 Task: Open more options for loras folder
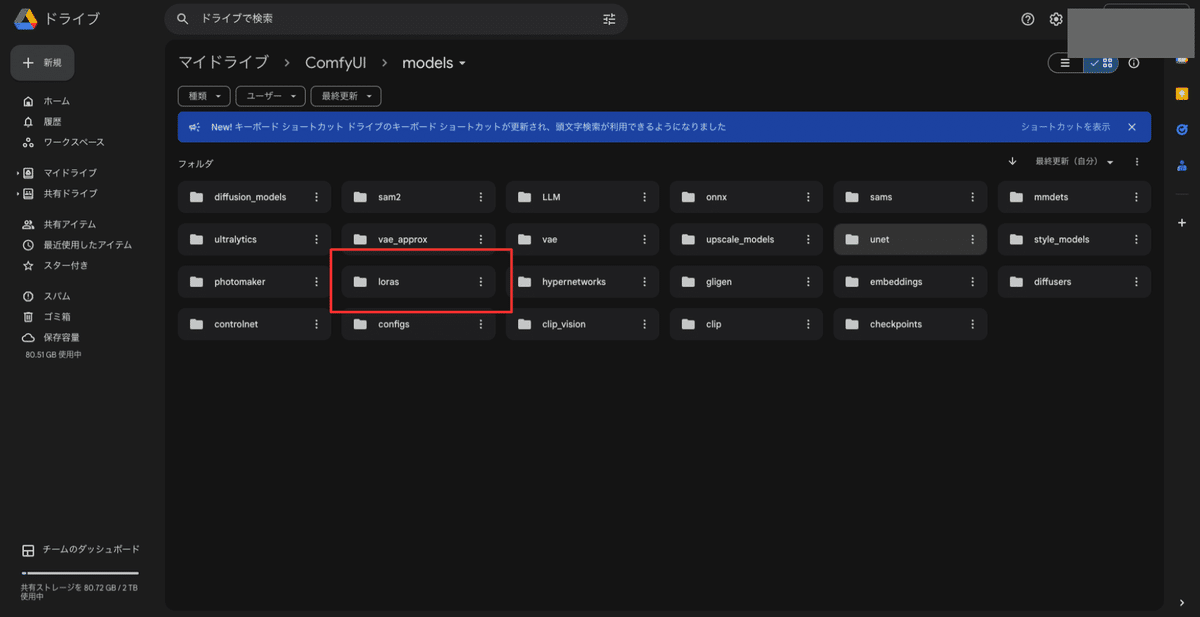(x=481, y=282)
